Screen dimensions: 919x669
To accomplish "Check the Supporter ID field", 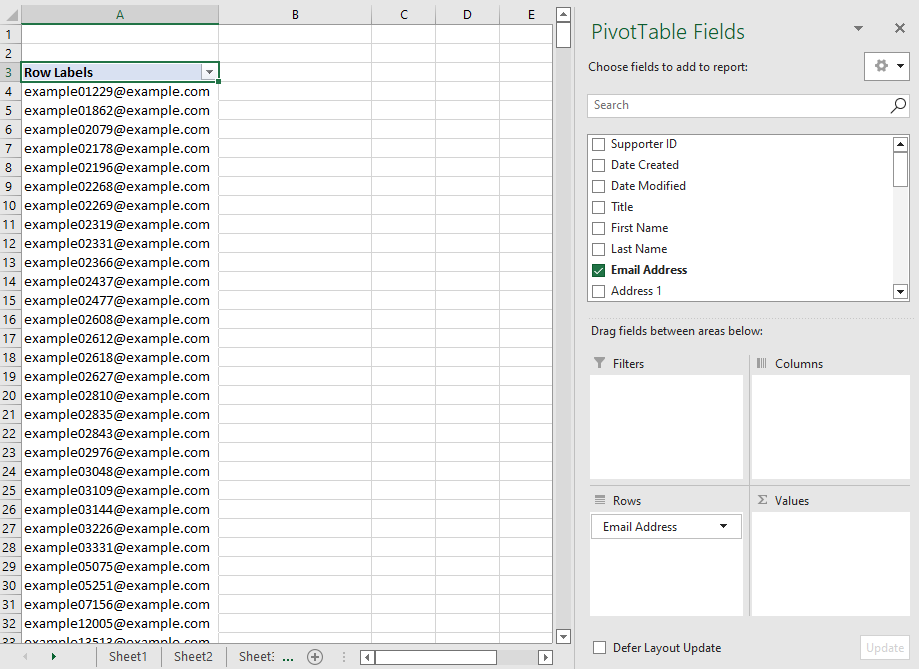I will click(599, 144).
